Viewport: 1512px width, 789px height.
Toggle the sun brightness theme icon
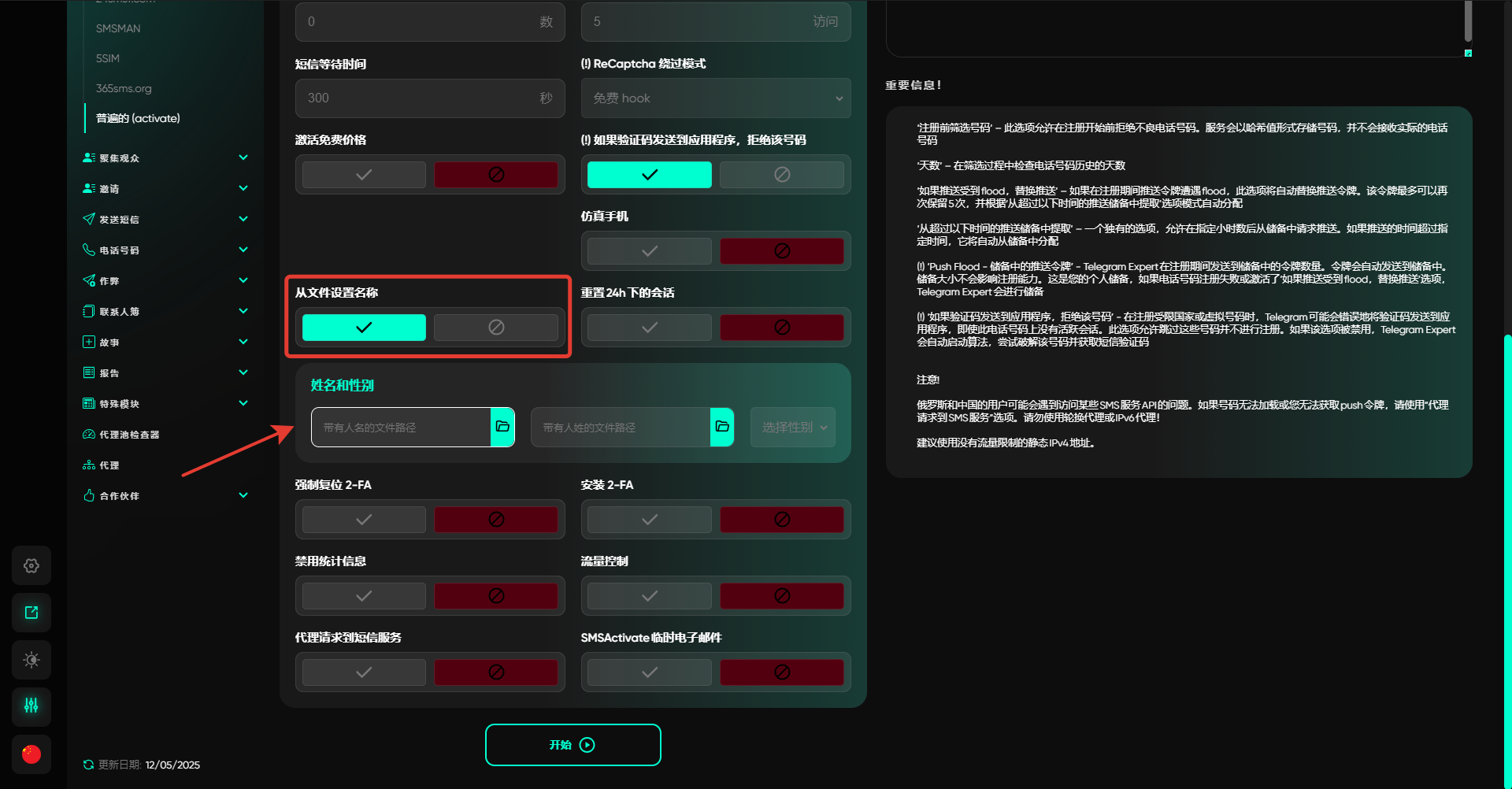pos(31,660)
